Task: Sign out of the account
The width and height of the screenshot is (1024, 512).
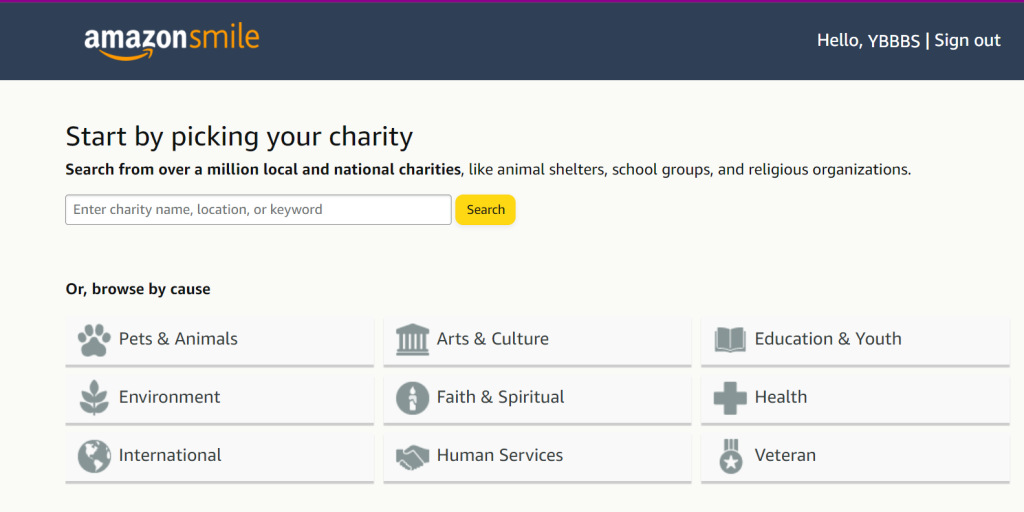Action: pyautogui.click(x=967, y=40)
